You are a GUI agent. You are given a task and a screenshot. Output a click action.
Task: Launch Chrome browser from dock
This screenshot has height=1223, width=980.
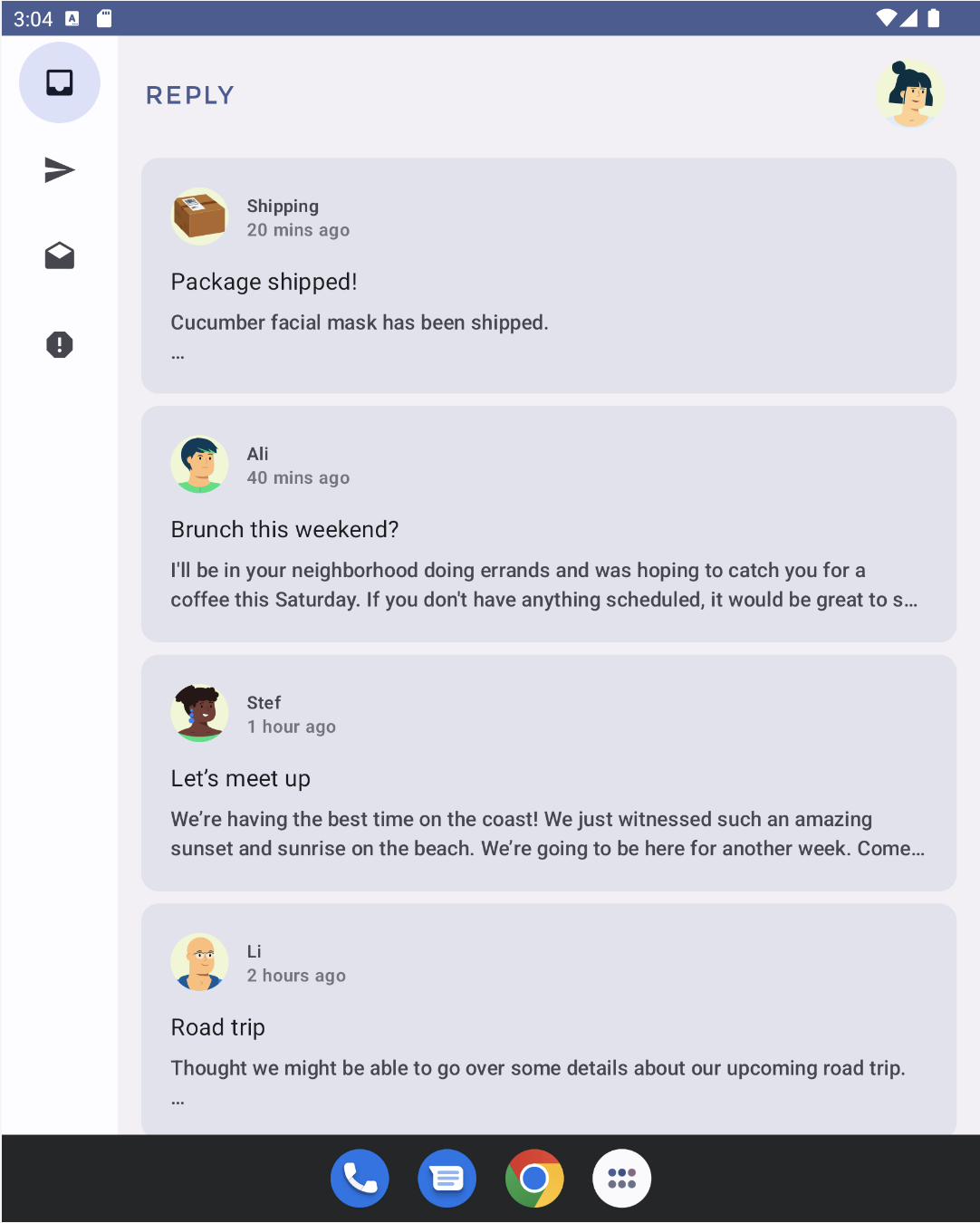[x=534, y=1178]
